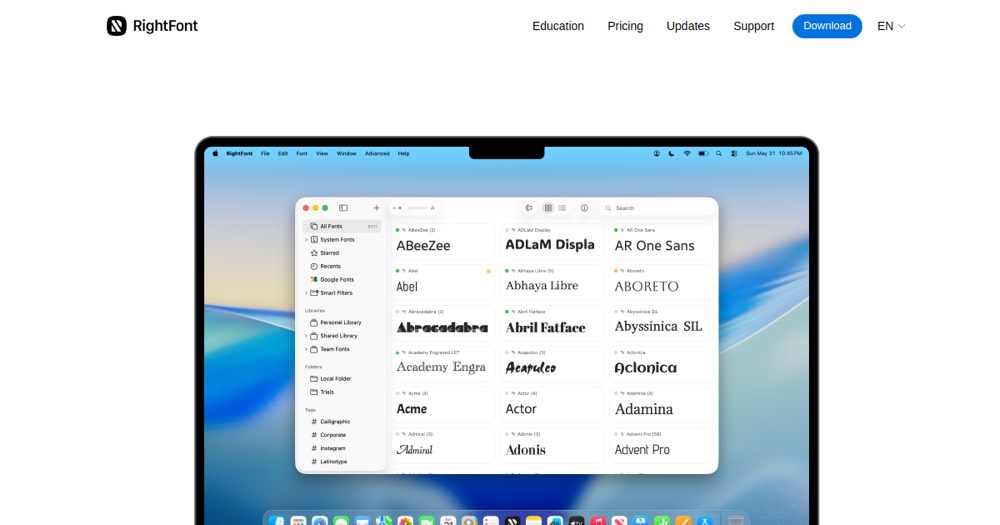This screenshot has width=1000, height=525.
Task: Switch to grid view icon
Action: [548, 208]
